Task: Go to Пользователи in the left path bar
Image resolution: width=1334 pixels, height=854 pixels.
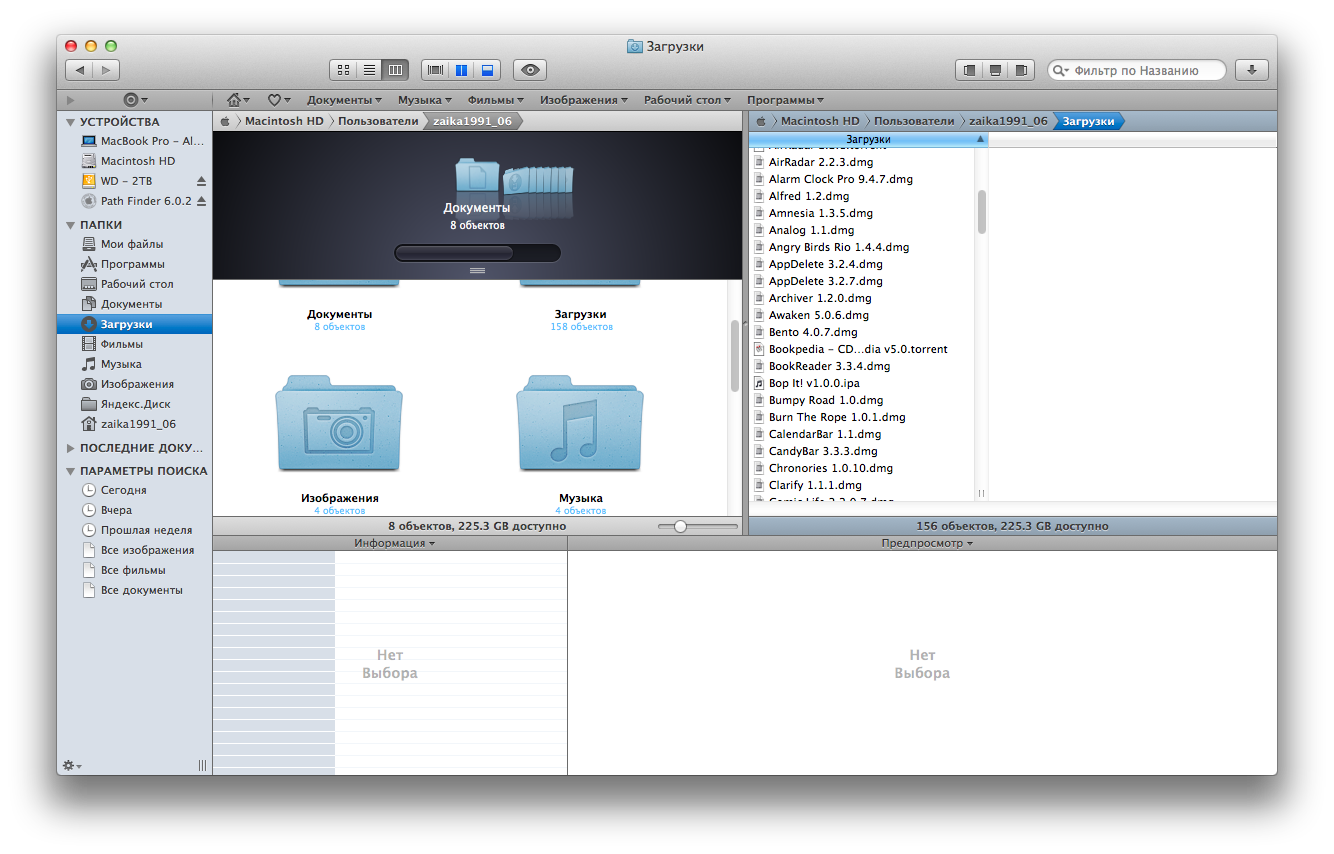Action: [378, 121]
